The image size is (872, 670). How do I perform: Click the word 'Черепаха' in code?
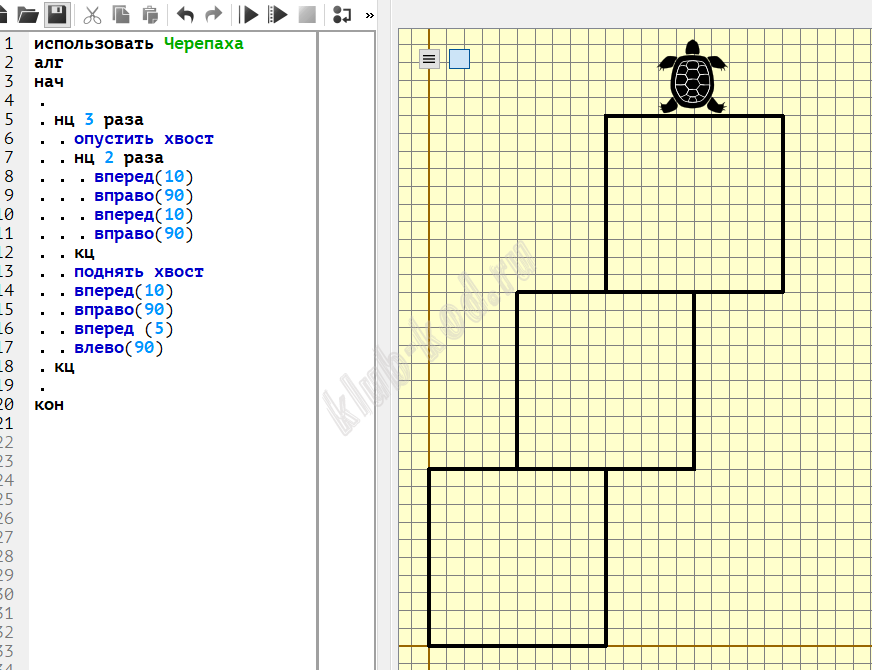pyautogui.click(x=204, y=43)
